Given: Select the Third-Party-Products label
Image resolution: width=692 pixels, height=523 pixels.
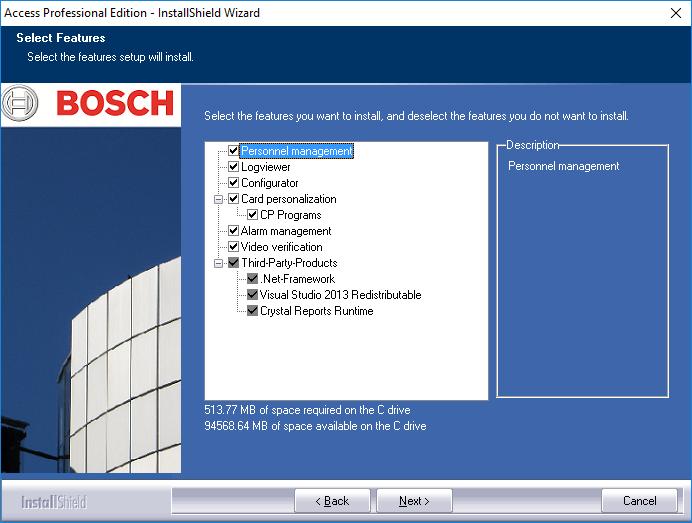Looking at the screenshot, I should point(289,263).
